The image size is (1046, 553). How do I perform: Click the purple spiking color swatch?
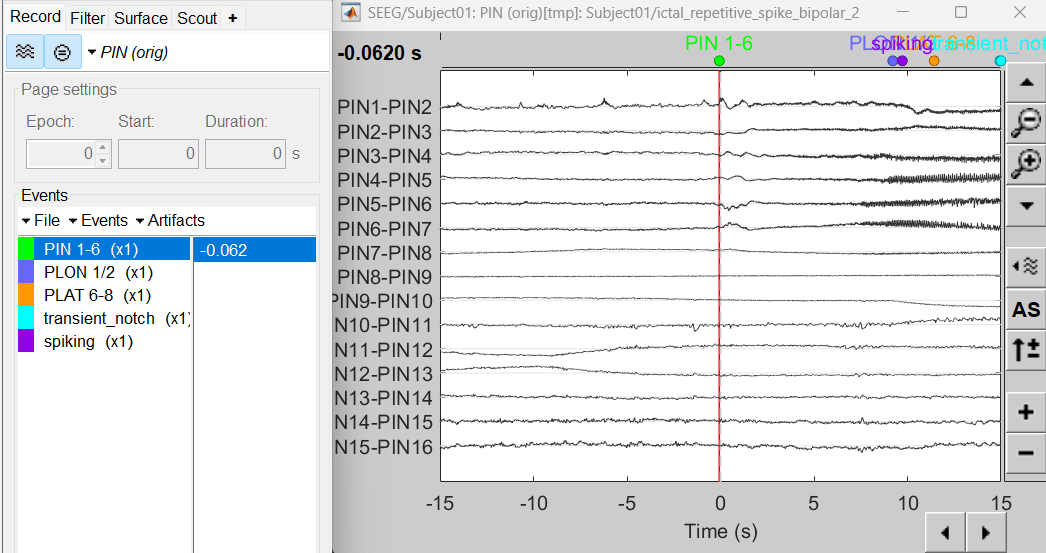coord(26,341)
